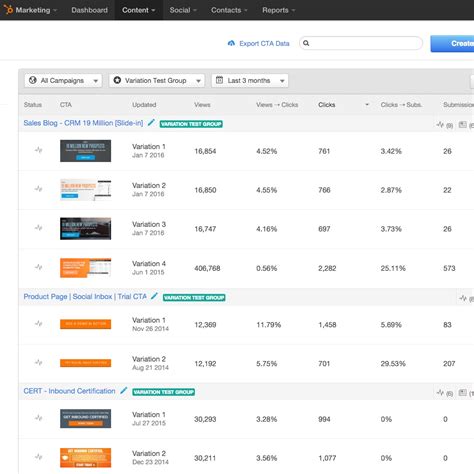This screenshot has height=474, width=474.
Task: Click in the CTA search field
Action: coord(361,43)
